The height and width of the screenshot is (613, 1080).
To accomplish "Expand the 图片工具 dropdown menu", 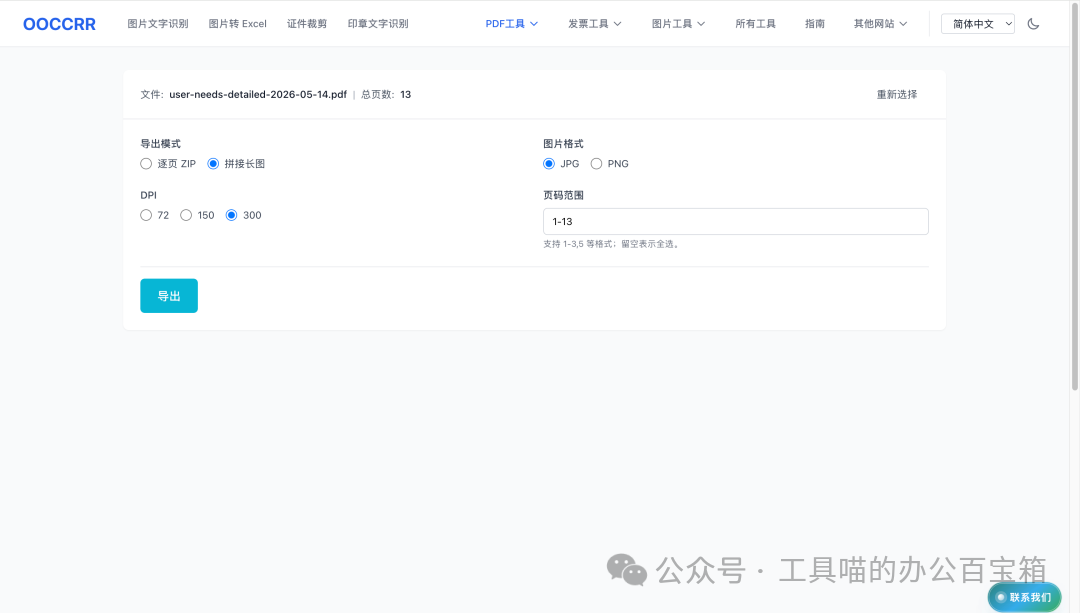I will coord(678,24).
